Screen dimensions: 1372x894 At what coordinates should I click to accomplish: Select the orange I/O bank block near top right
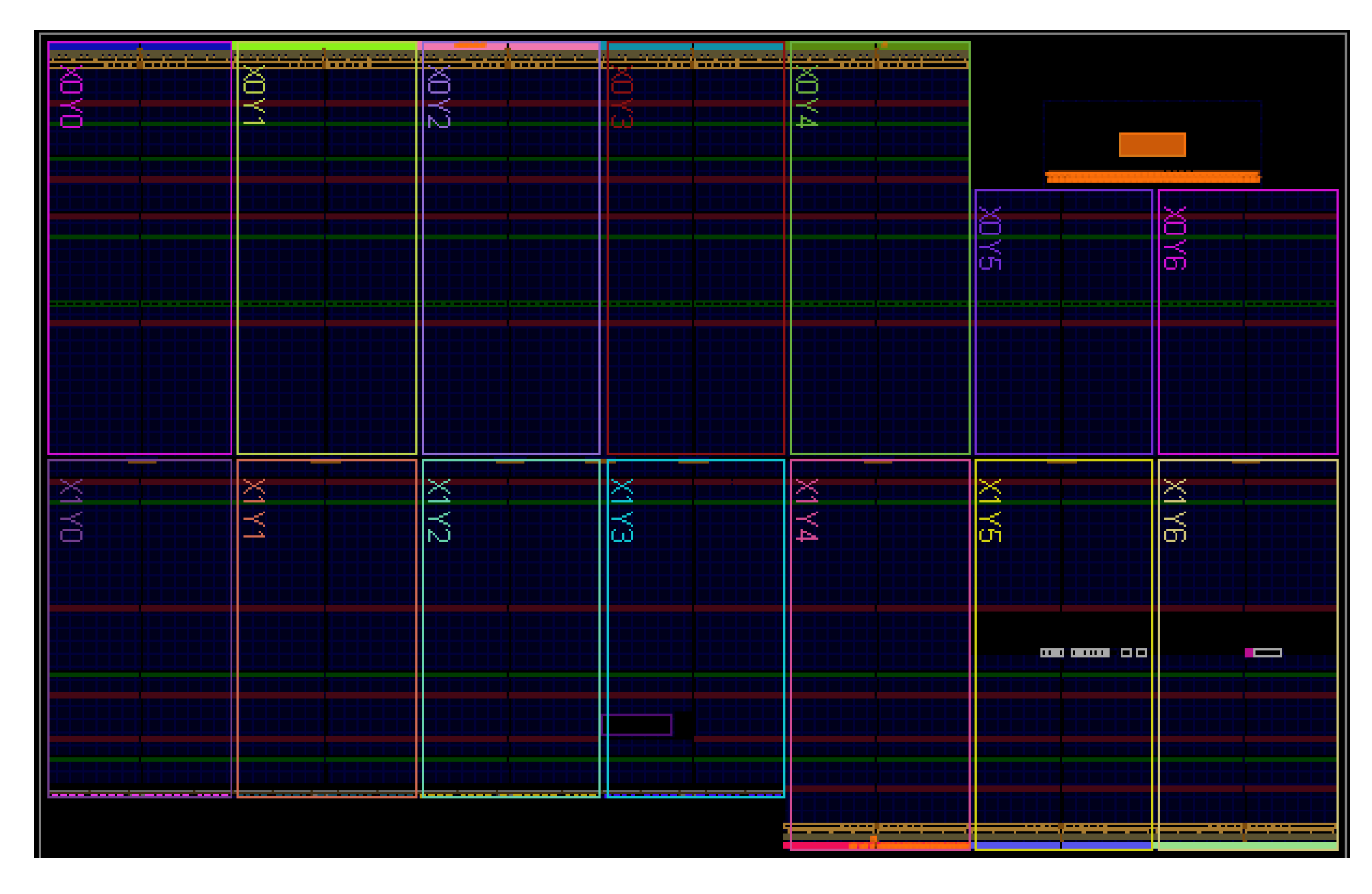tap(1152, 143)
